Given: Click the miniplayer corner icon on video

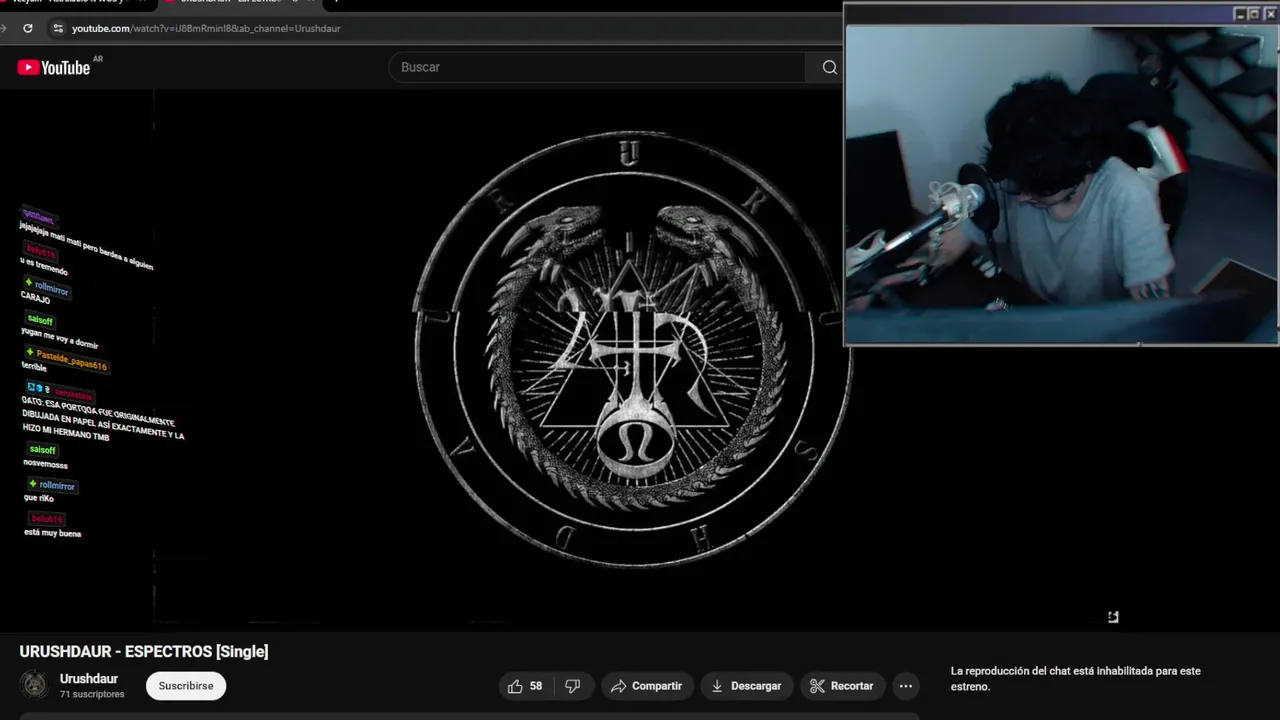Looking at the screenshot, I should coord(1113,617).
